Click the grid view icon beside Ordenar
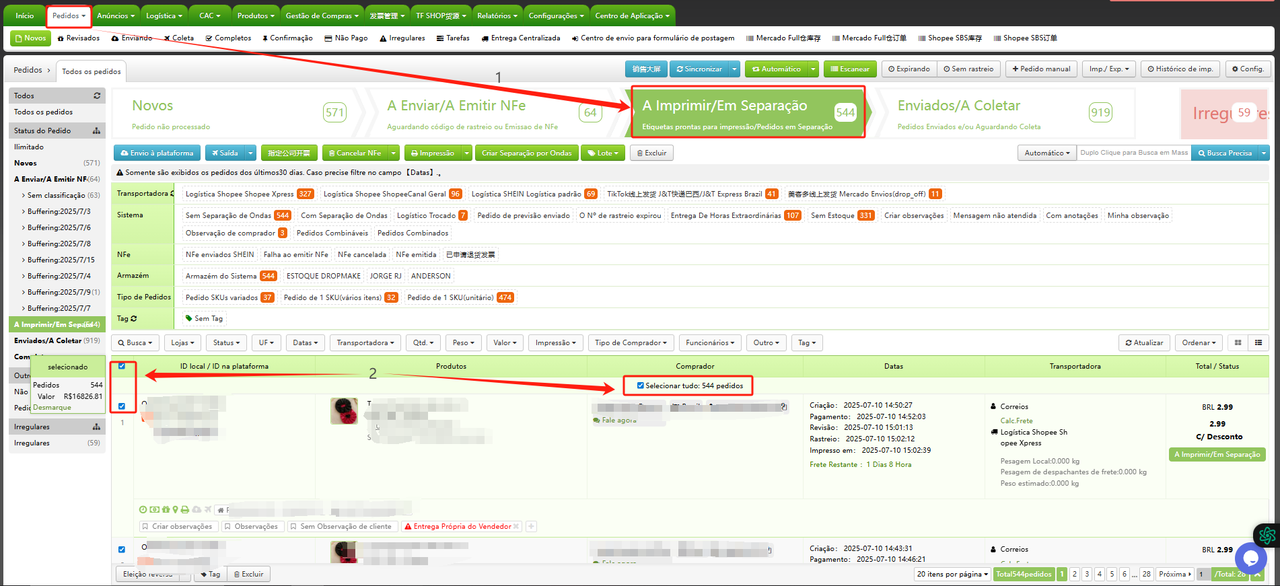Viewport: 1280px width, 586px height. pyautogui.click(x=1238, y=343)
